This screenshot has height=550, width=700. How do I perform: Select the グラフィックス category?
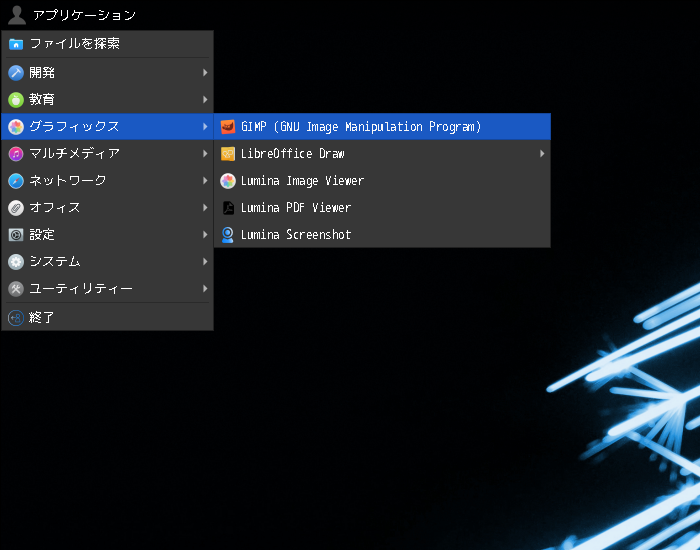coord(108,127)
